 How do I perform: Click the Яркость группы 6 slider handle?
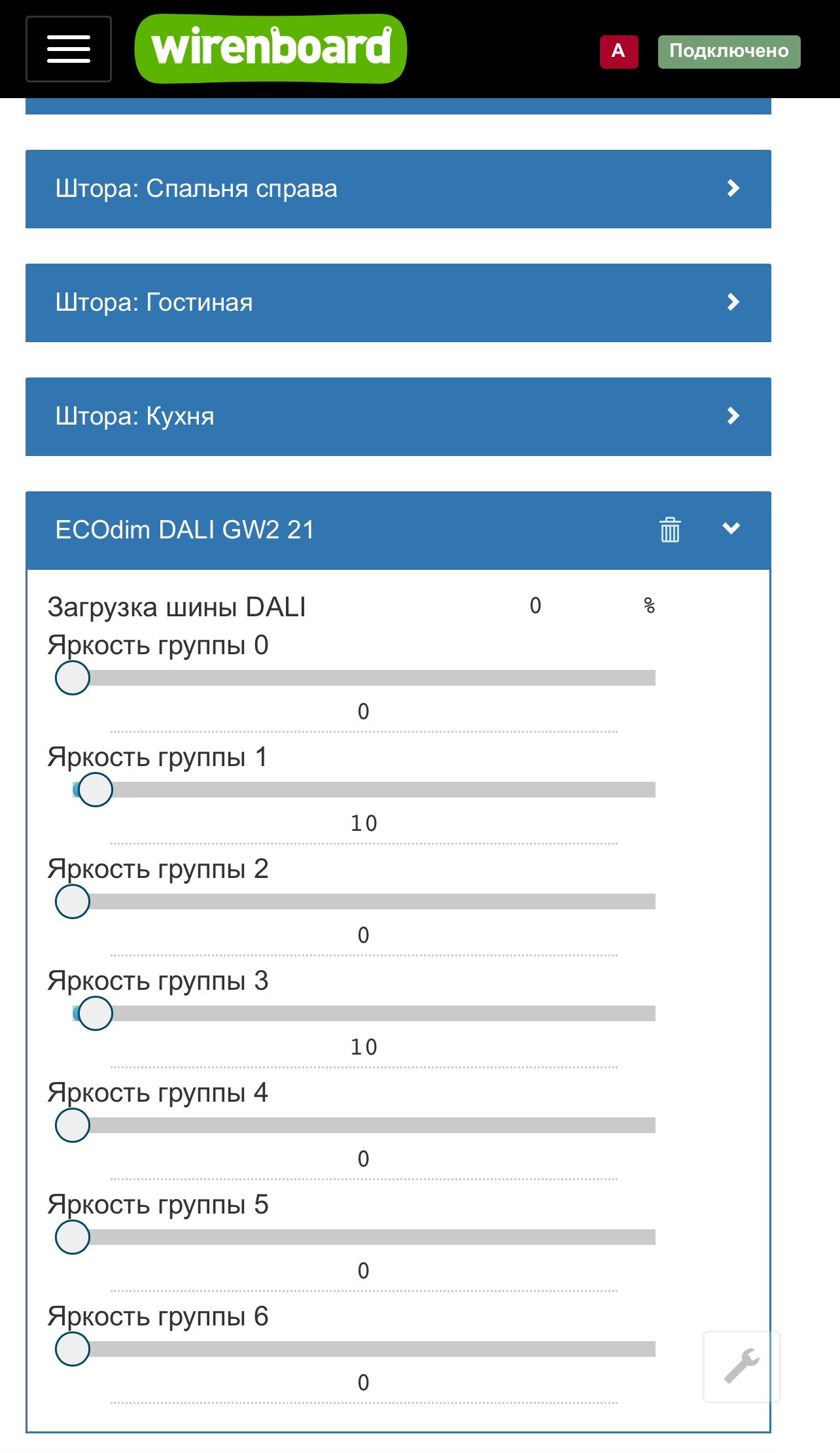point(73,1349)
